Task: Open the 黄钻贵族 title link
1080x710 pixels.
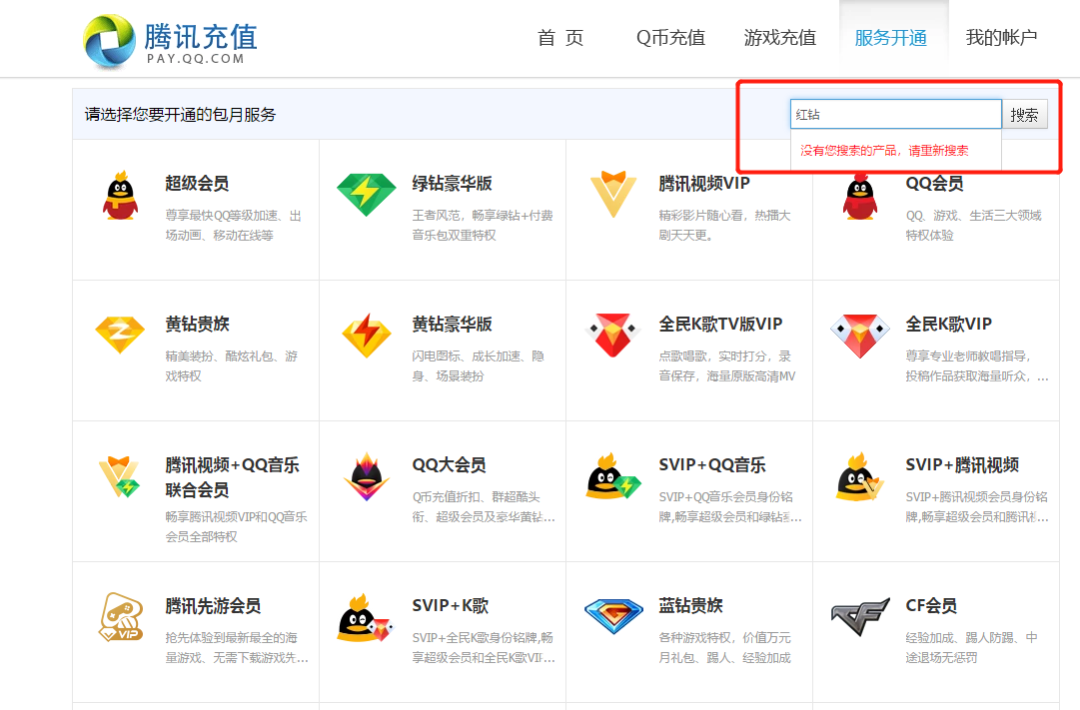Action: point(197,324)
